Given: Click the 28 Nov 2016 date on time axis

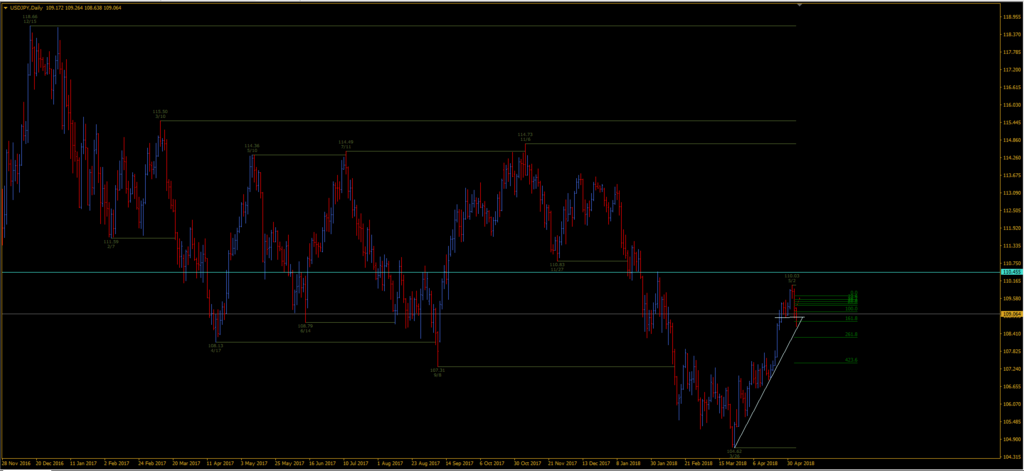Looking at the screenshot, I should (x=14, y=463).
